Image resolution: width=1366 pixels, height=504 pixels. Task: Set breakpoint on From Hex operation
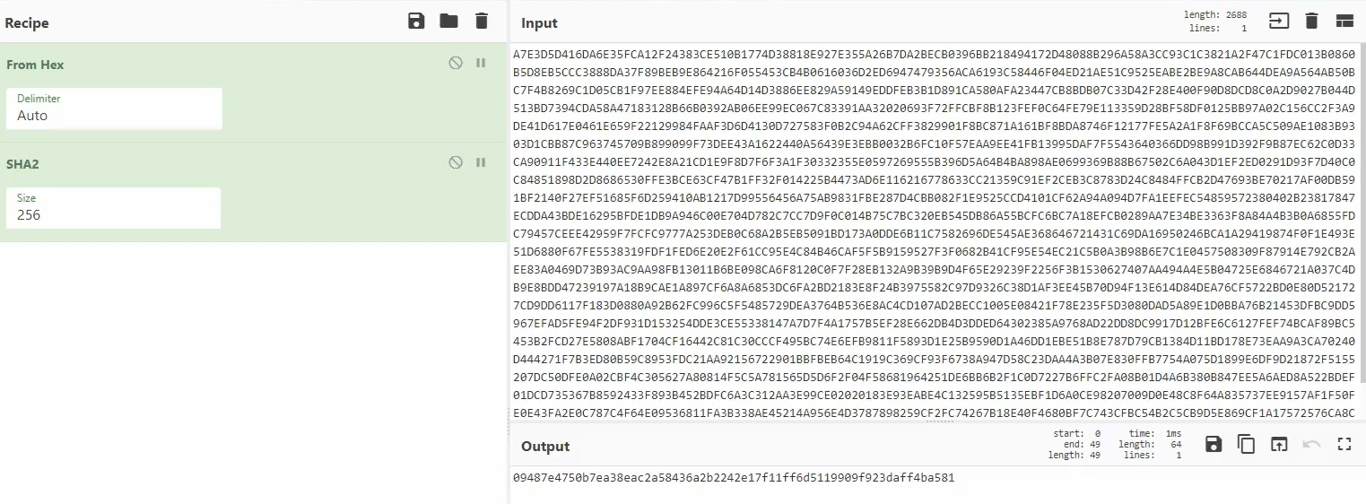click(x=481, y=63)
